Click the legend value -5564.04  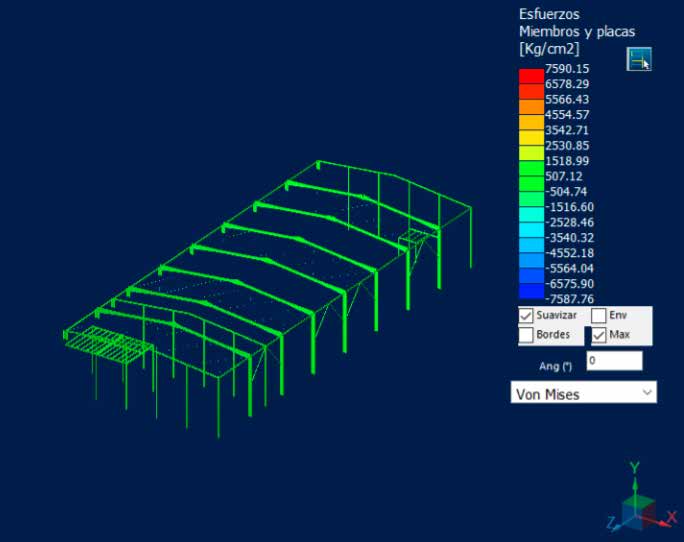[570, 268]
